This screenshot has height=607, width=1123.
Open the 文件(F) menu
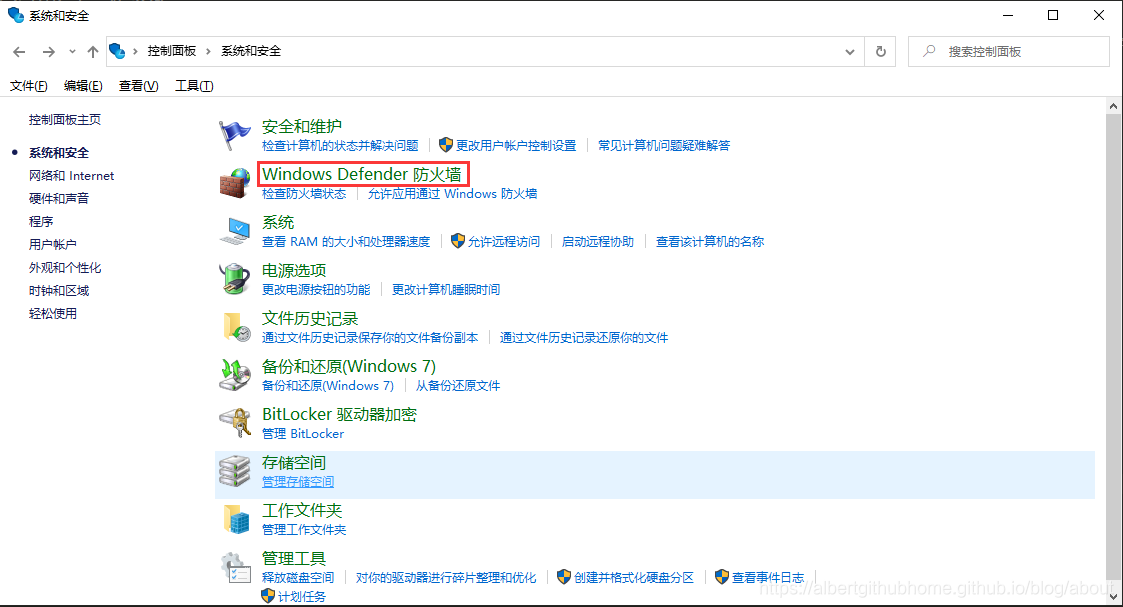click(29, 86)
